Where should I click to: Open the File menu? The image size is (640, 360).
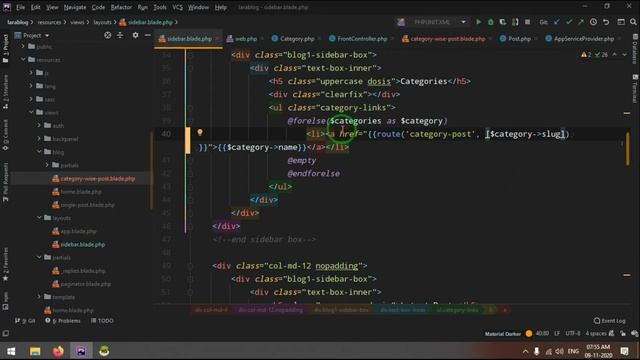coord(20,7)
